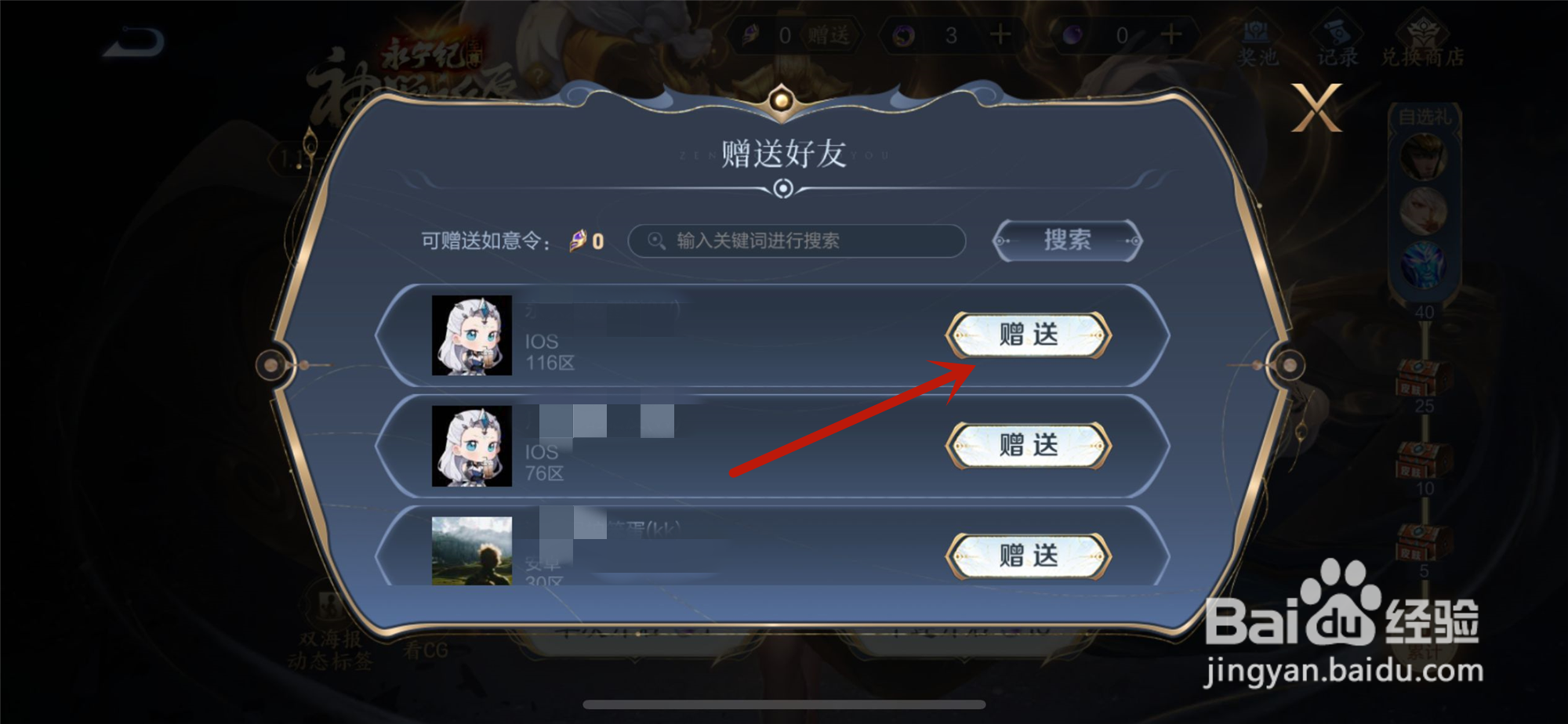The height and width of the screenshot is (724, 1568).
Task: Gift to the IOS 116区 friend
Action: 1029,335
